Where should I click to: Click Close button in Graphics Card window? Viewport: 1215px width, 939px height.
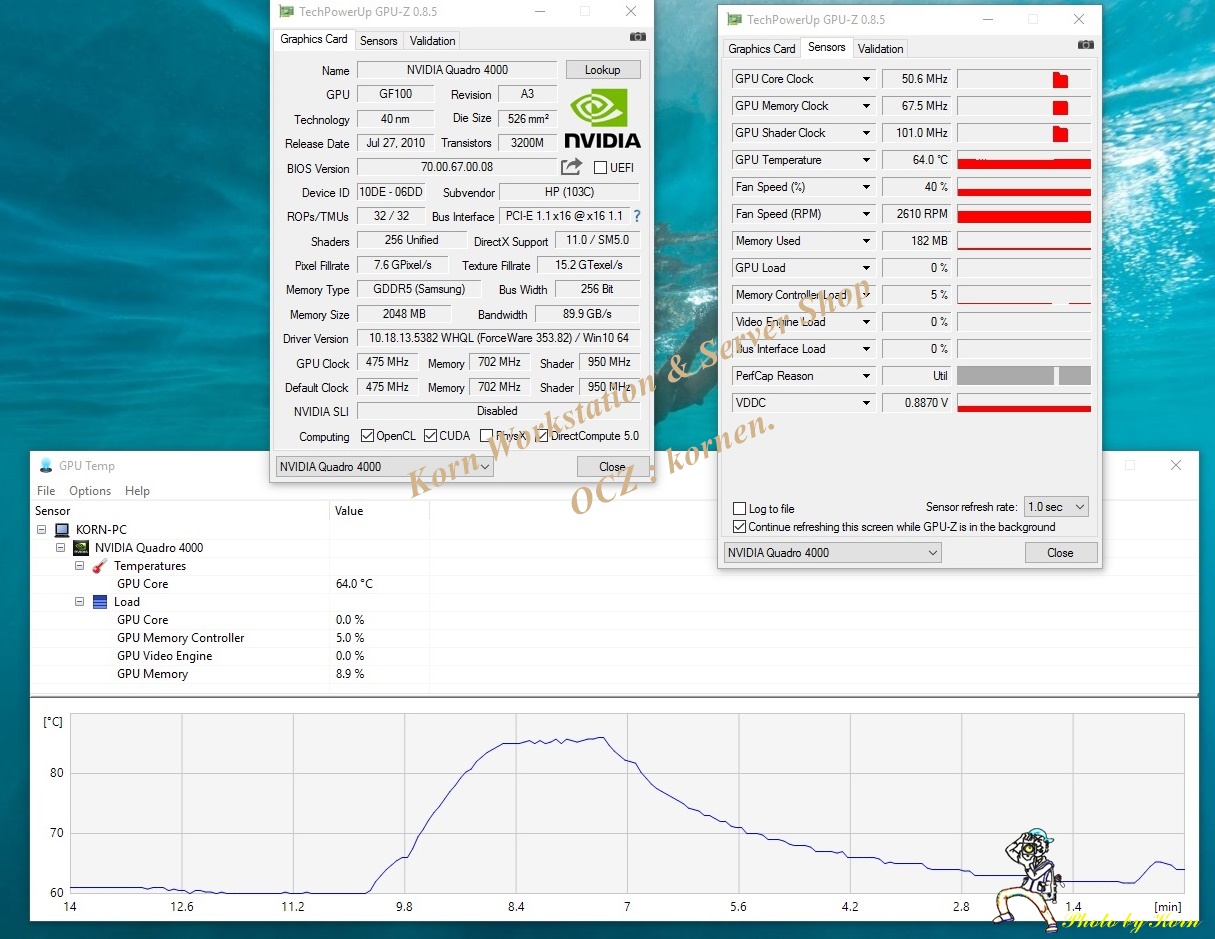tap(613, 466)
